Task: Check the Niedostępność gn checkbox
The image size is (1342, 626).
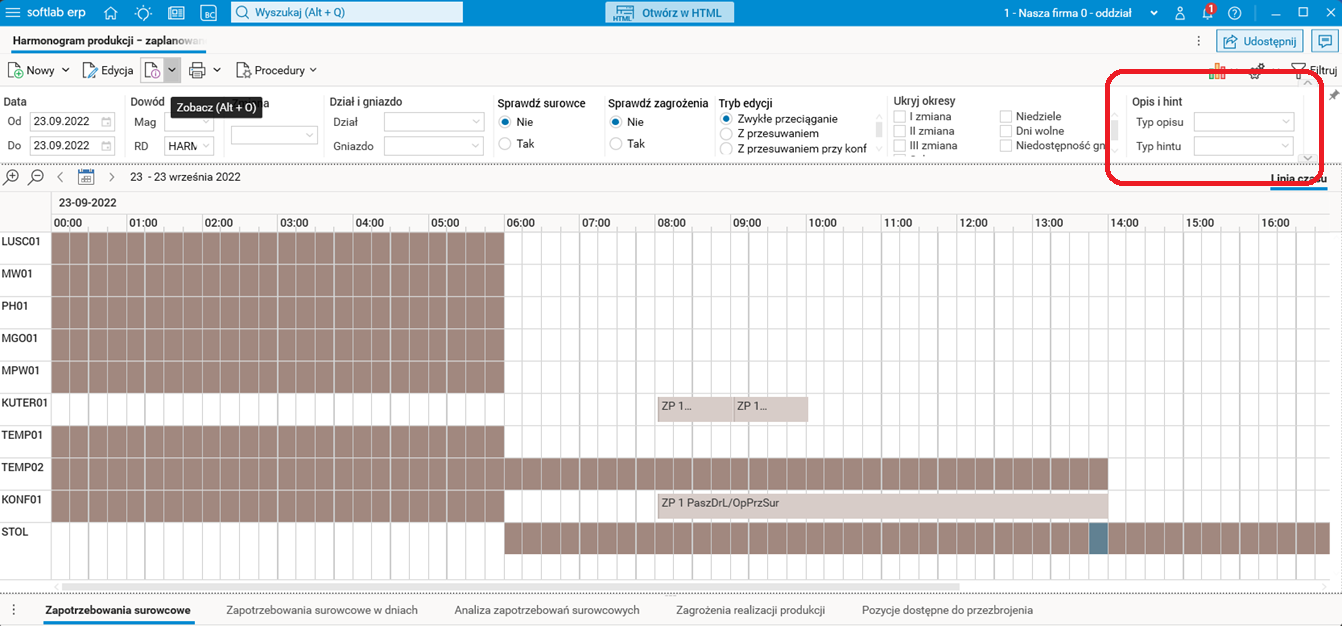Action: 1007,146
